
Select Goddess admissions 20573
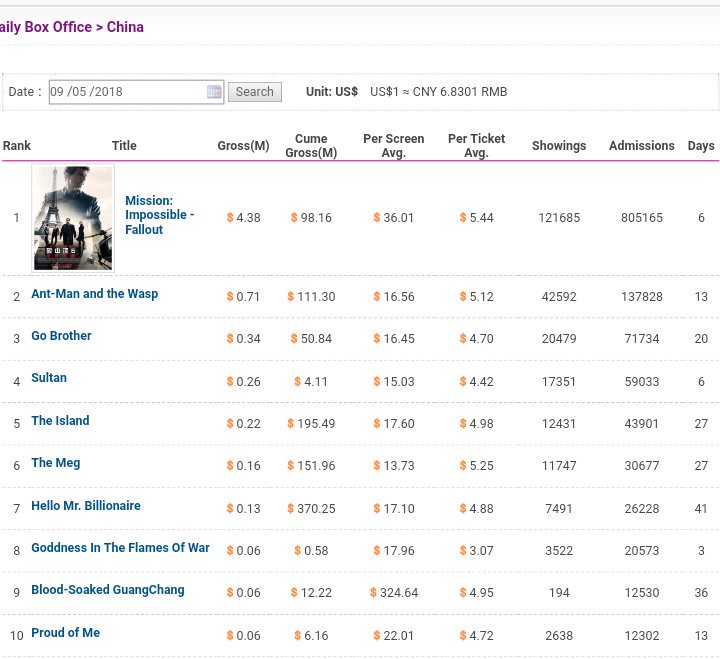641,551
